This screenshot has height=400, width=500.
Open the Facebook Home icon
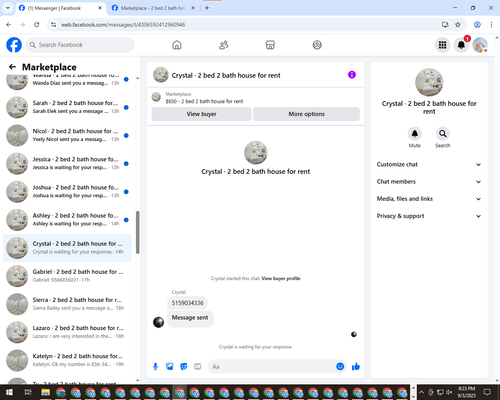[x=177, y=45]
